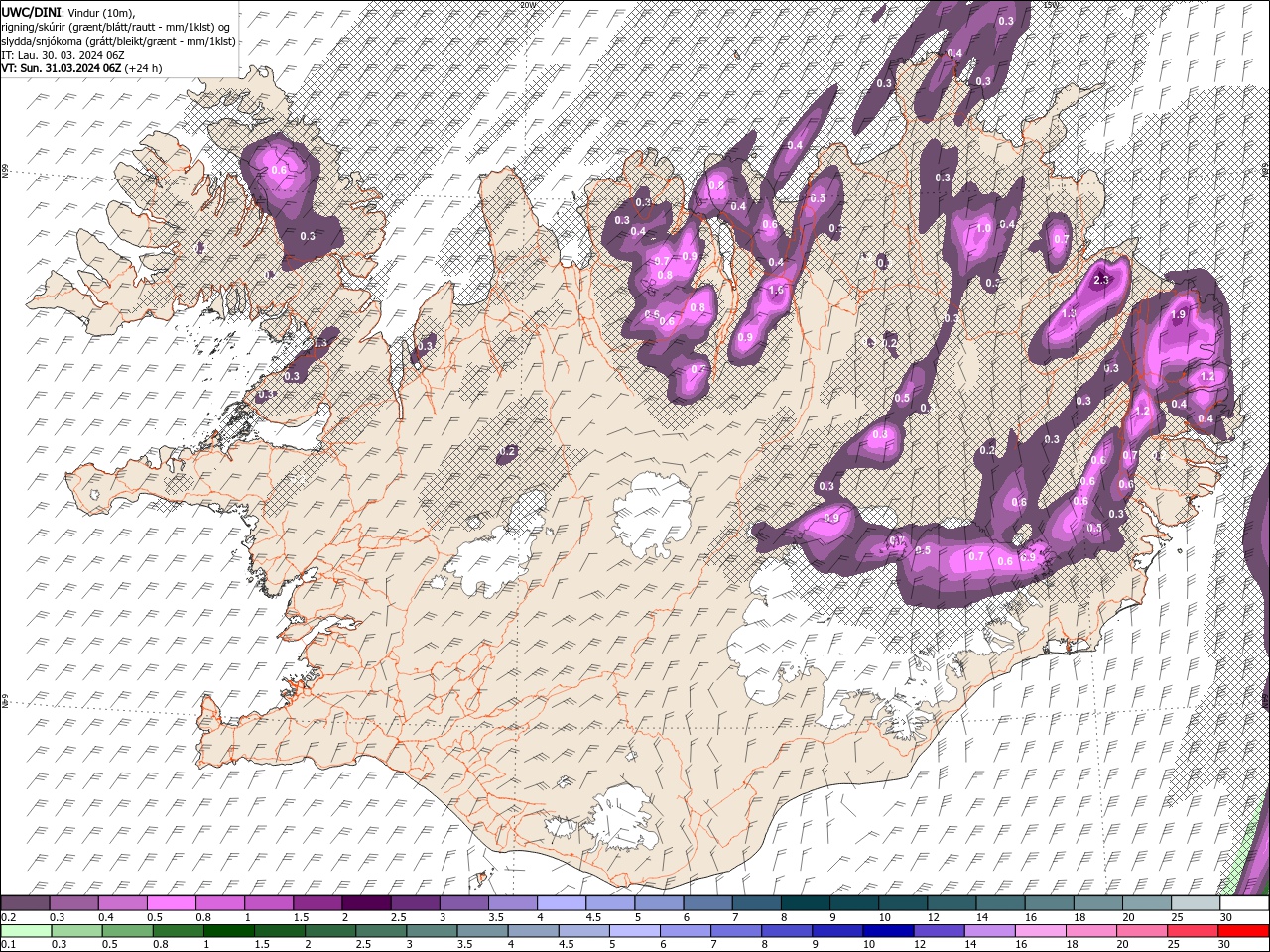
Task: Click the 1.0 precipitation value on the map
Action: coord(983,228)
